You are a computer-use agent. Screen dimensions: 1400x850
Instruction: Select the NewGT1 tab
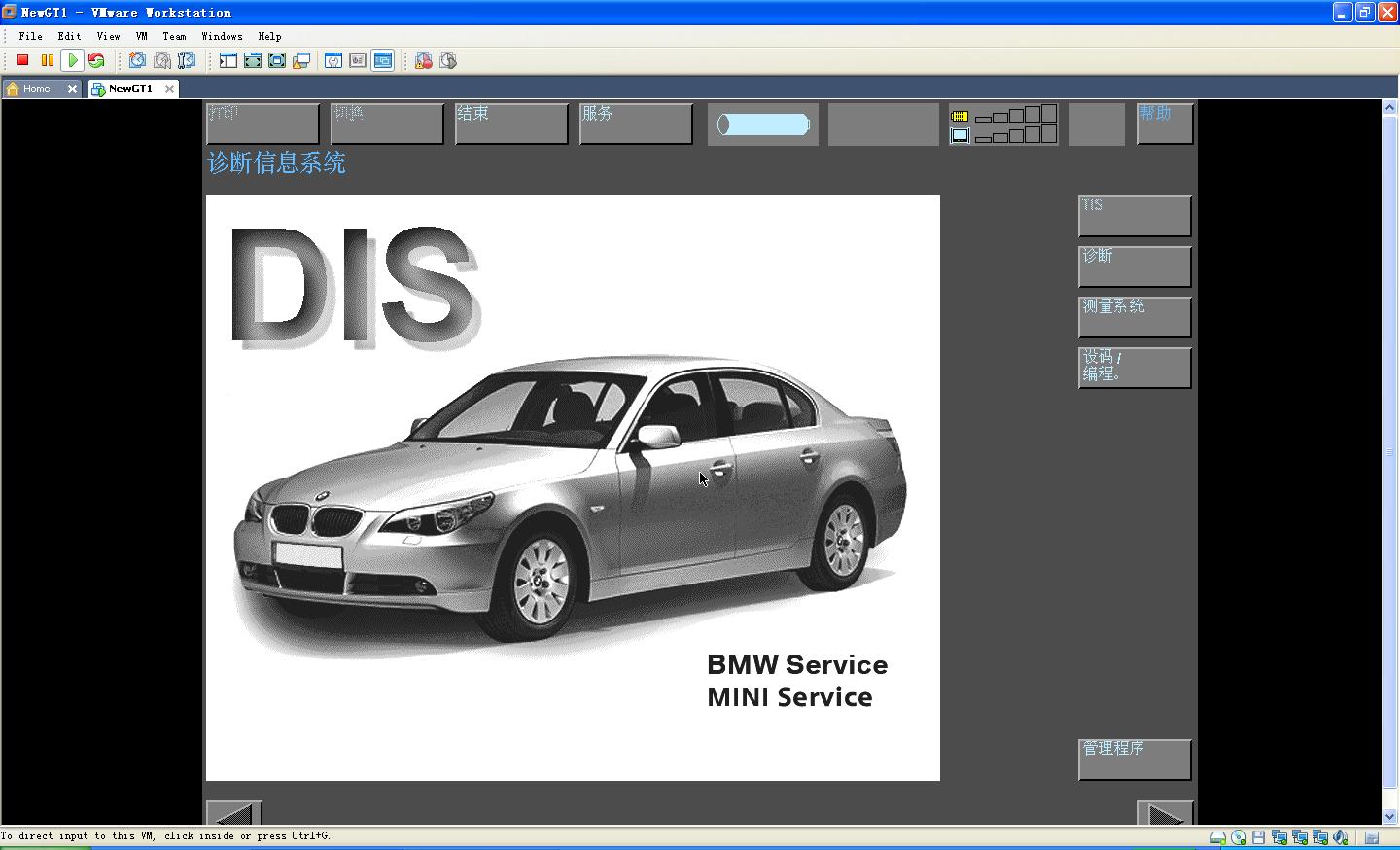pos(130,89)
